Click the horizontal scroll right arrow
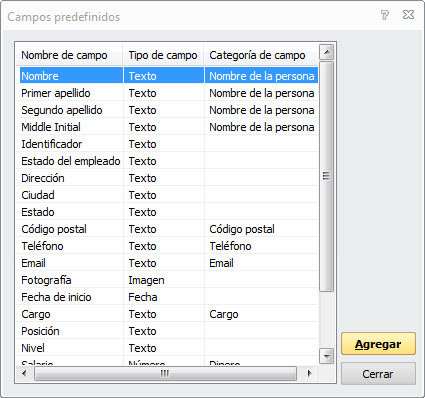 tap(310, 373)
